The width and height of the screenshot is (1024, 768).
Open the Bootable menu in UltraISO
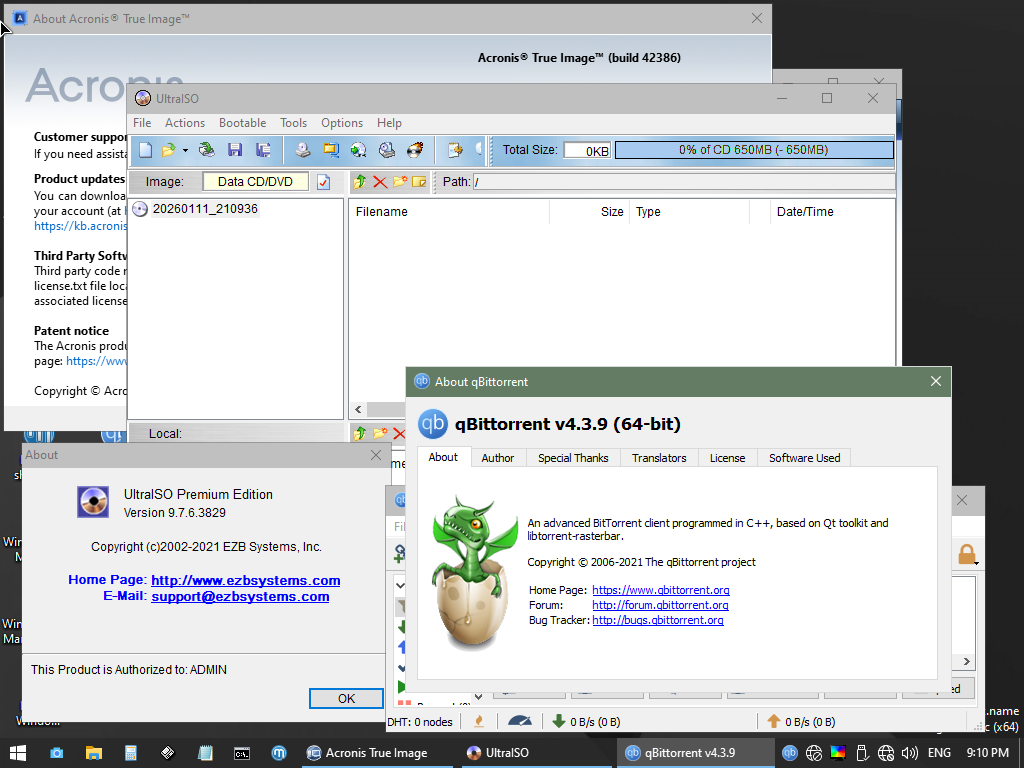click(242, 123)
